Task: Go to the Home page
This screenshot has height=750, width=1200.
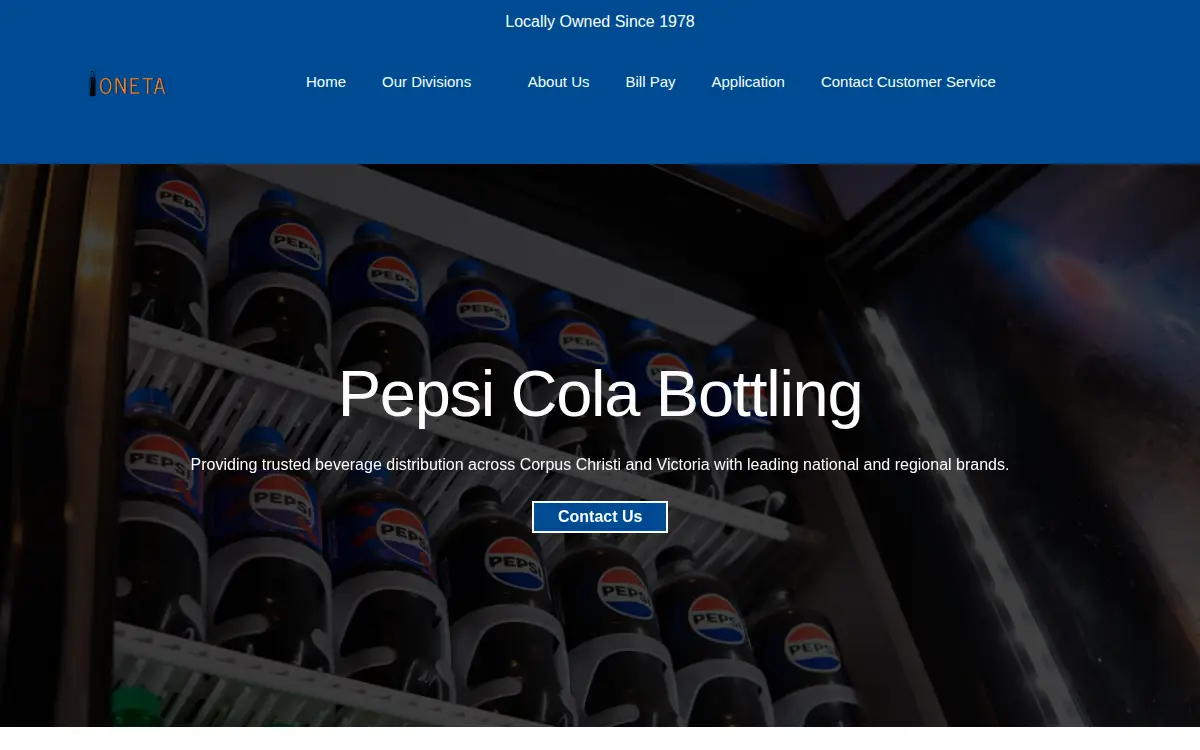Action: pyautogui.click(x=326, y=82)
